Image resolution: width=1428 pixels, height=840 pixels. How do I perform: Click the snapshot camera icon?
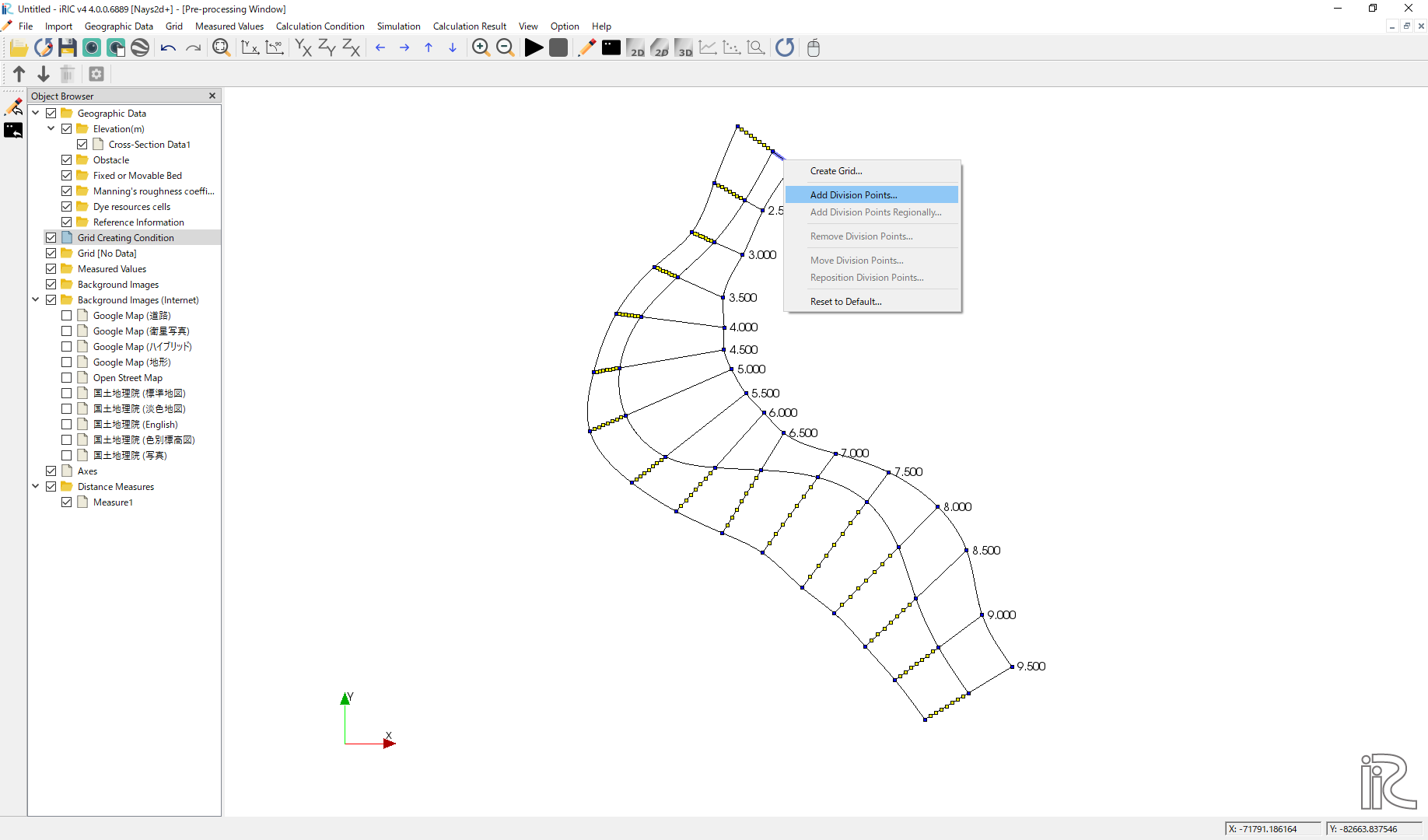pos(92,48)
